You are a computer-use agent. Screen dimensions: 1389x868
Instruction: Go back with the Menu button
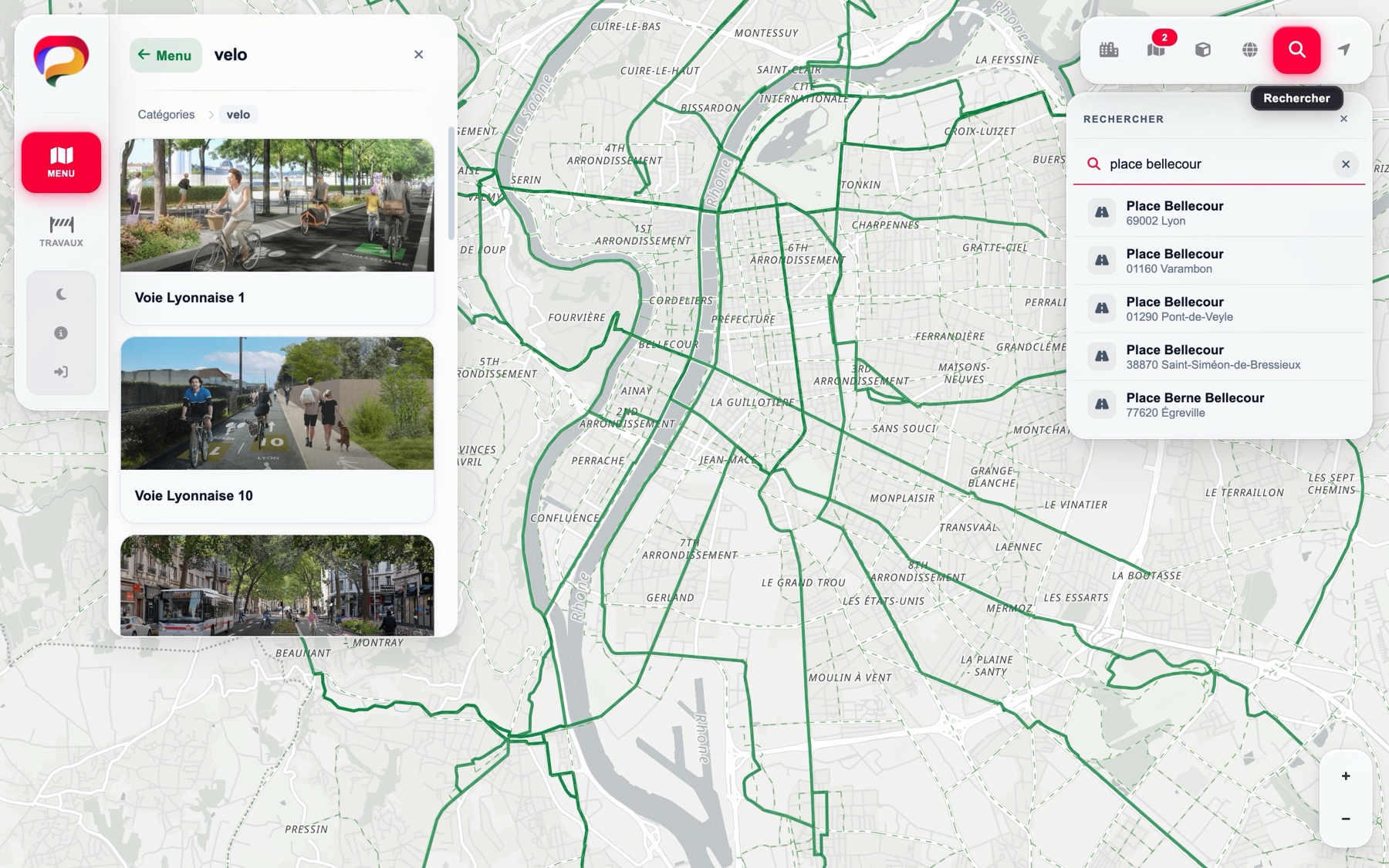pos(165,55)
